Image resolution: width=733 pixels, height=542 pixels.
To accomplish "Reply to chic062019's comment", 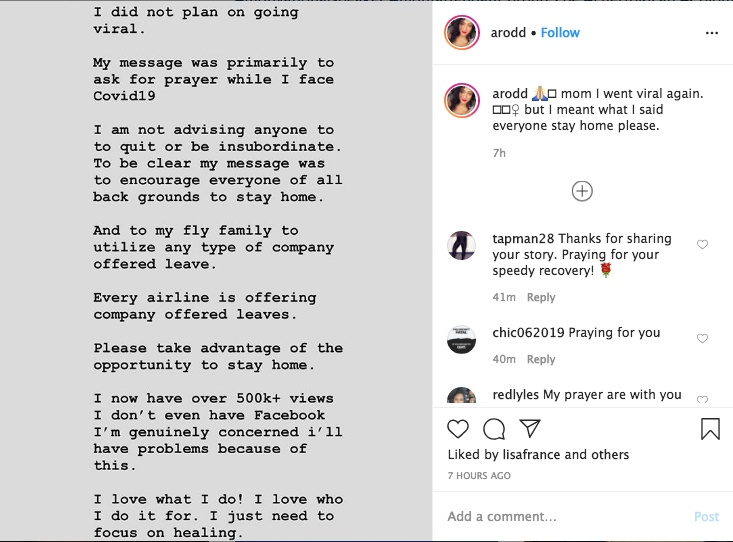I will [541, 359].
